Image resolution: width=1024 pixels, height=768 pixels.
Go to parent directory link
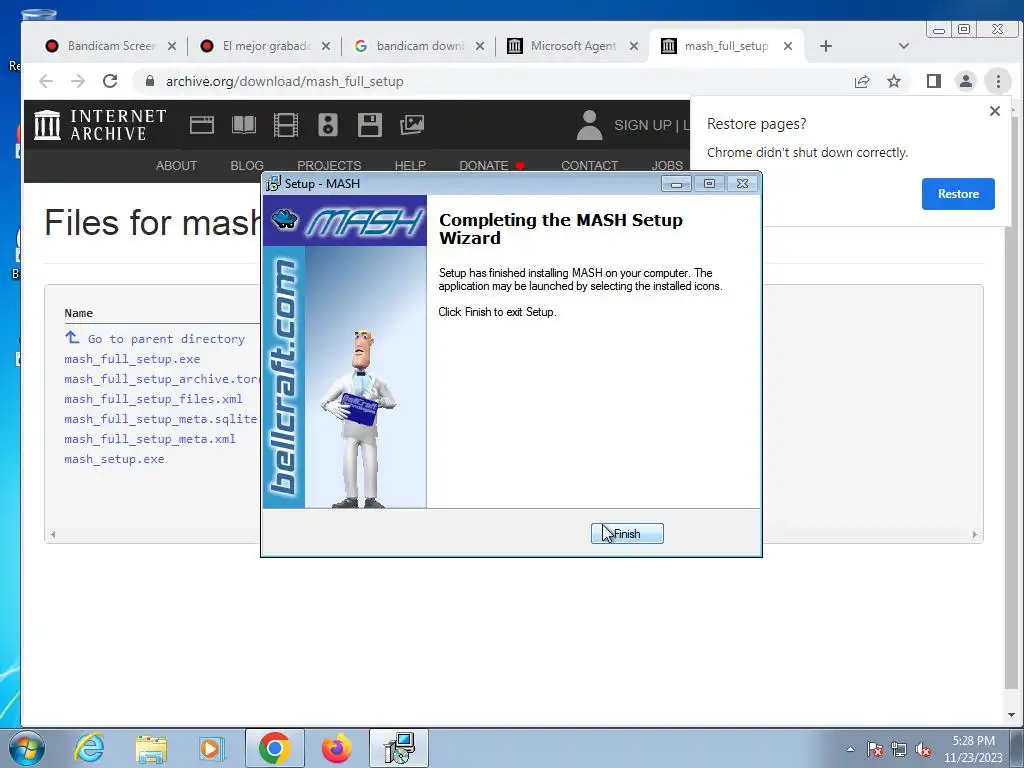pos(166,339)
